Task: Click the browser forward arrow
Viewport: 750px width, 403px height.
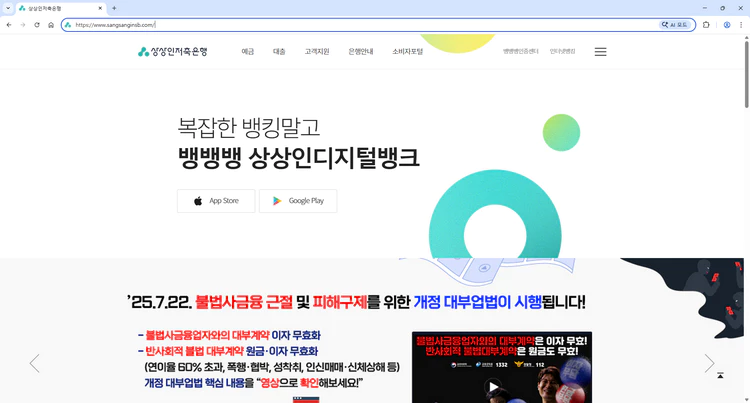Action: [23, 25]
